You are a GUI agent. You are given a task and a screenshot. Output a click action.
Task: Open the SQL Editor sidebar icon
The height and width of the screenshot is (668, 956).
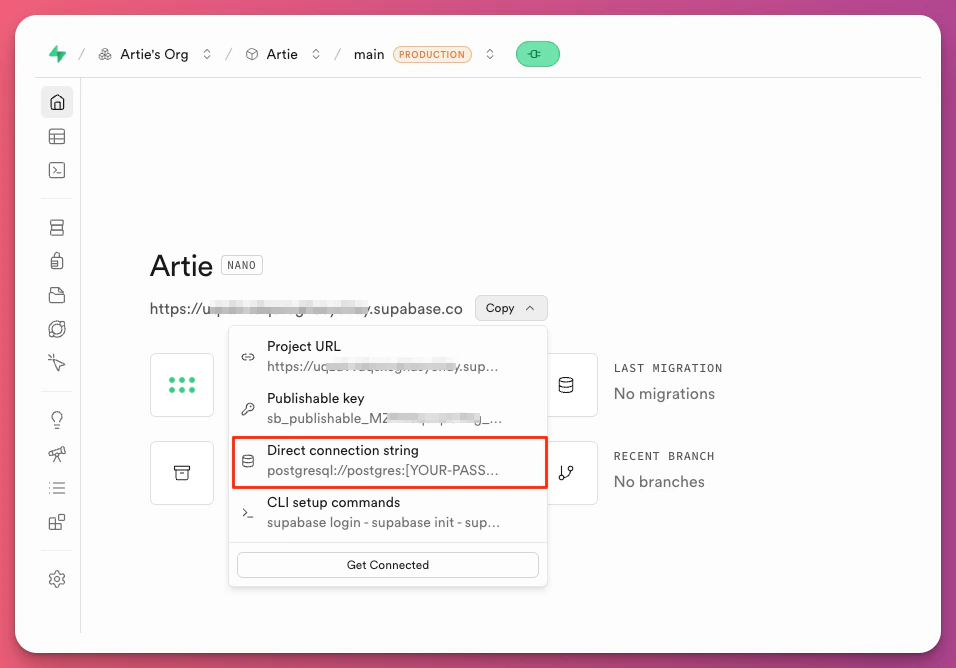[x=57, y=170]
